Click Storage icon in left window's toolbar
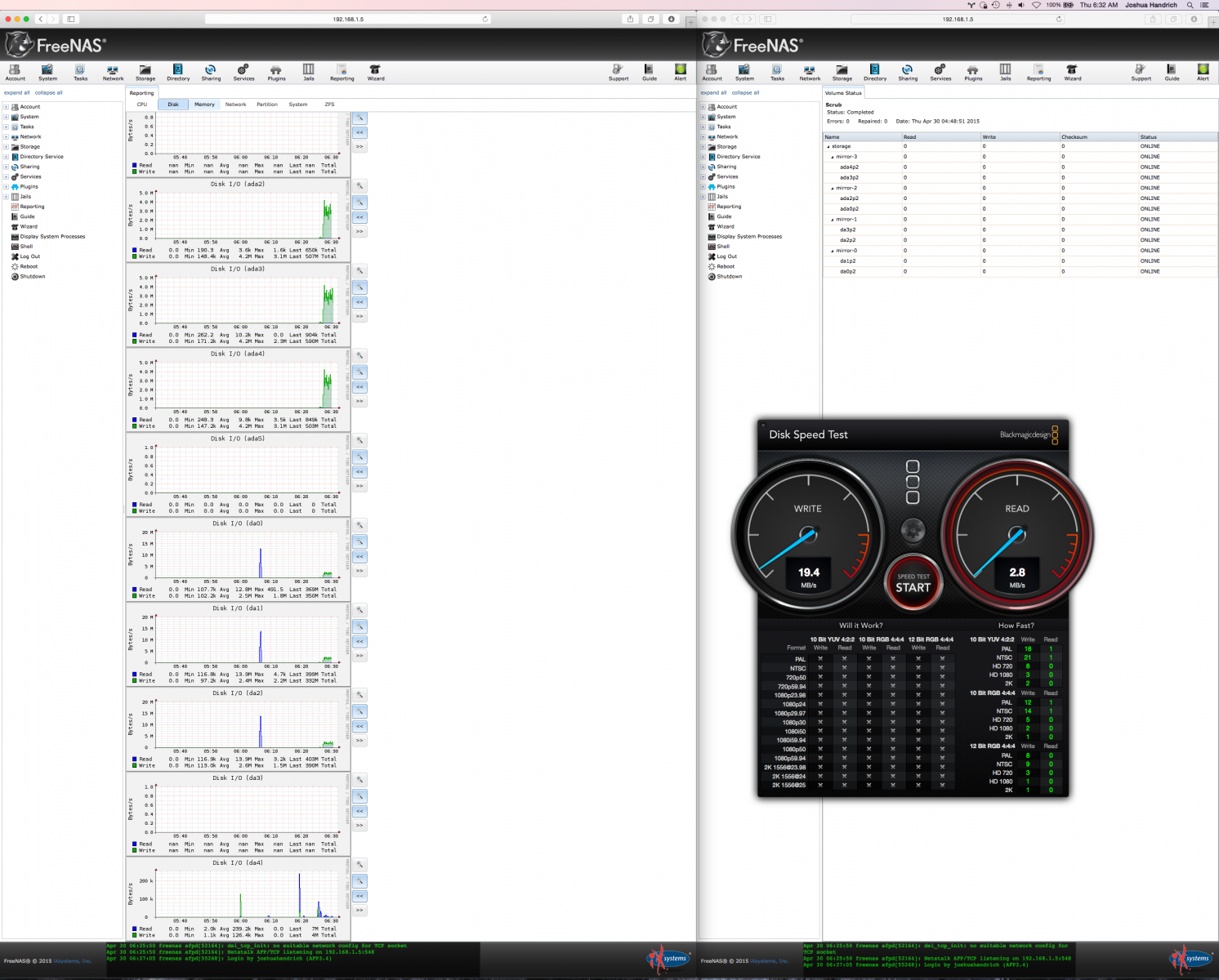 click(145, 73)
